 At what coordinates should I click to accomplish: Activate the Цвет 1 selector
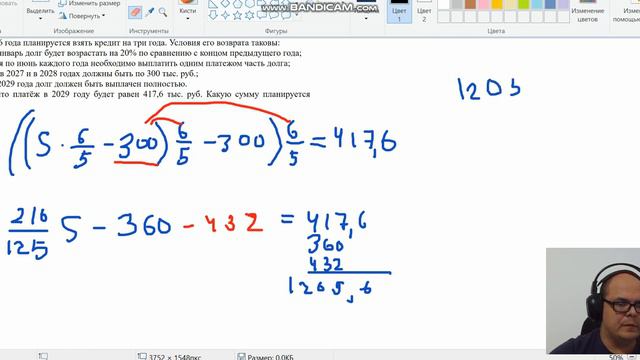[x=399, y=11]
